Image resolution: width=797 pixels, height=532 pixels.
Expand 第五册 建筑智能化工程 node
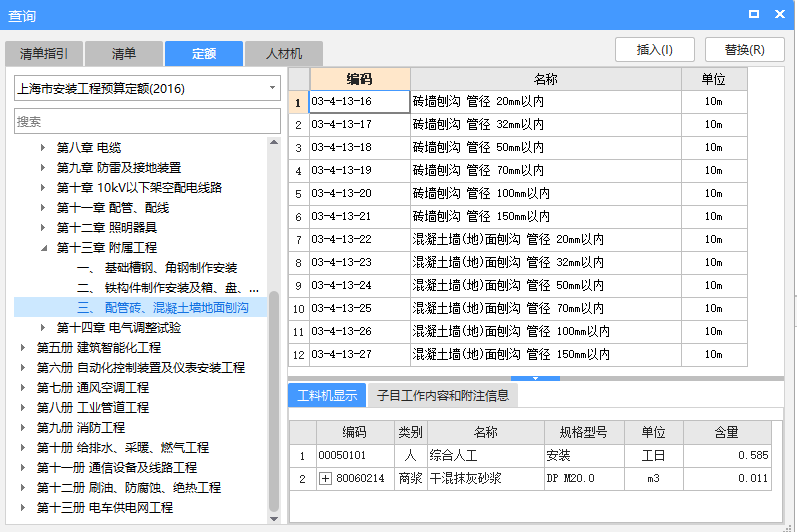(23, 348)
